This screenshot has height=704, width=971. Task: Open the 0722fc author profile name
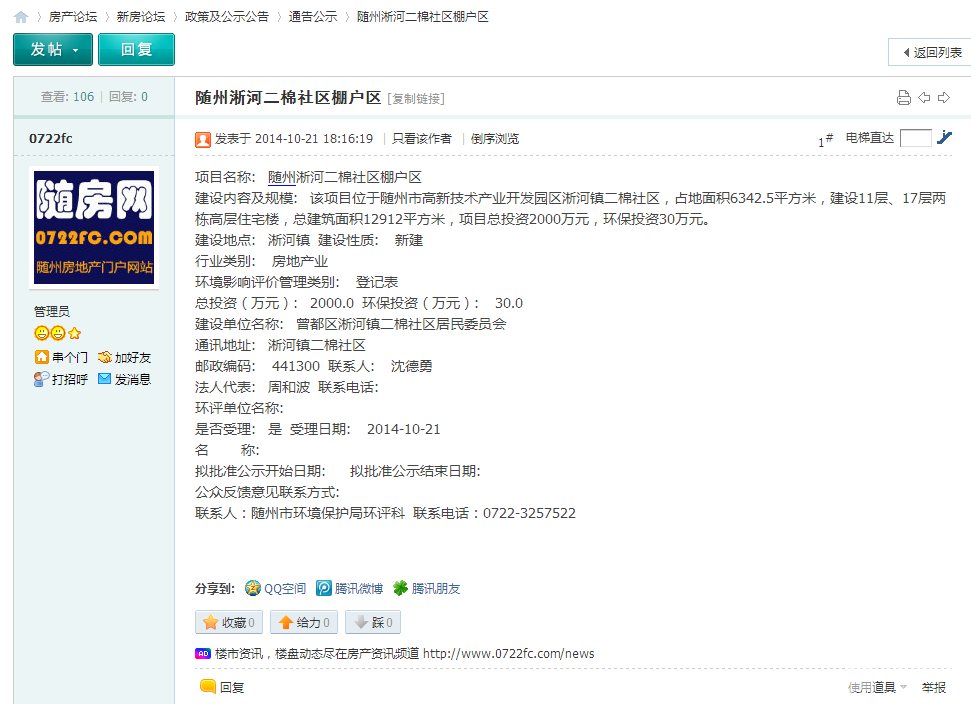tap(51, 139)
